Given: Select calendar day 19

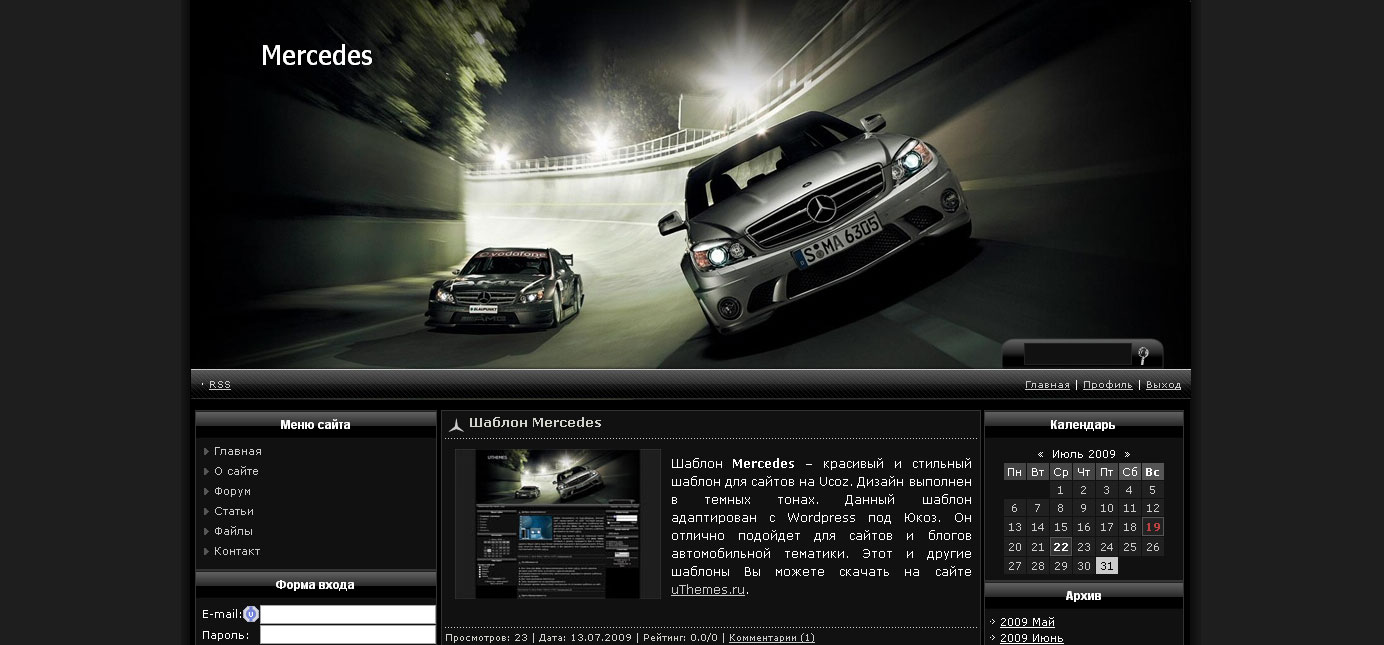Looking at the screenshot, I should click(x=1153, y=527).
